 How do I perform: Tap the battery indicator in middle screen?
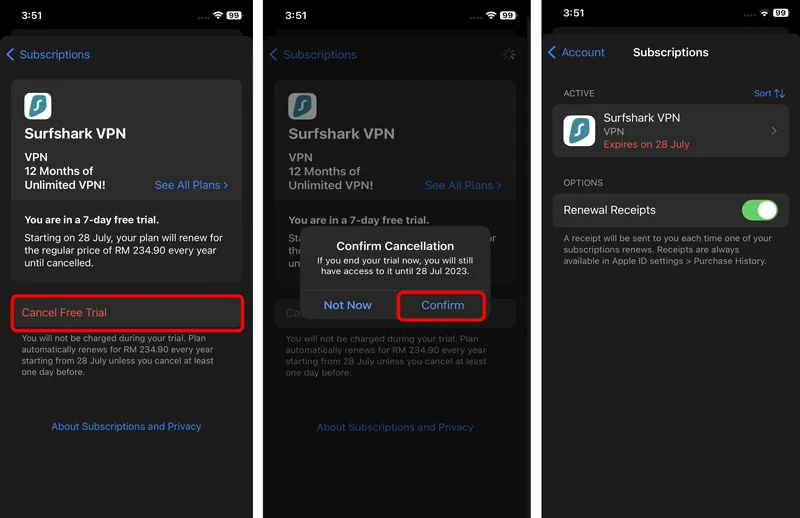[x=508, y=15]
